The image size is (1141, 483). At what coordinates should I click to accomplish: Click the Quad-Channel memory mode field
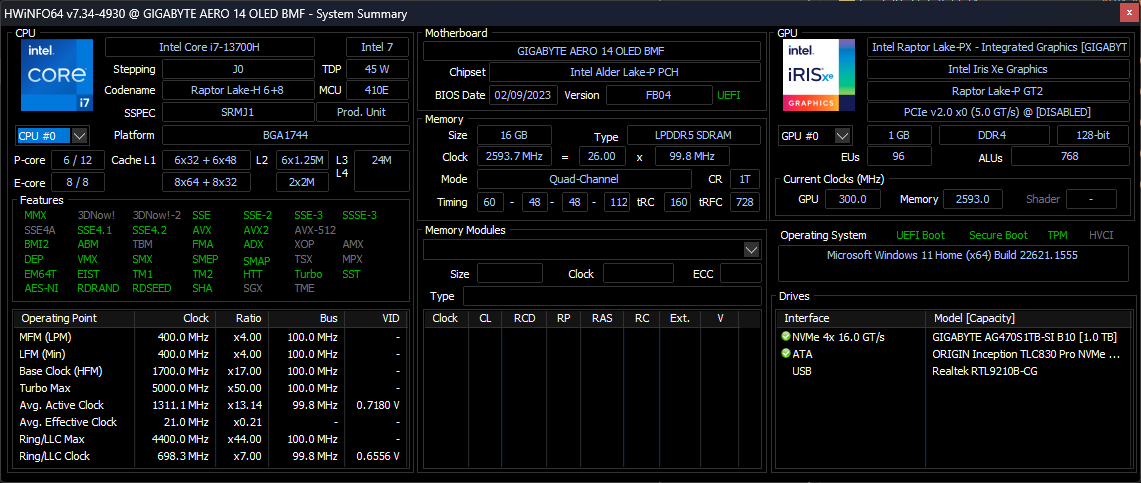click(x=584, y=179)
